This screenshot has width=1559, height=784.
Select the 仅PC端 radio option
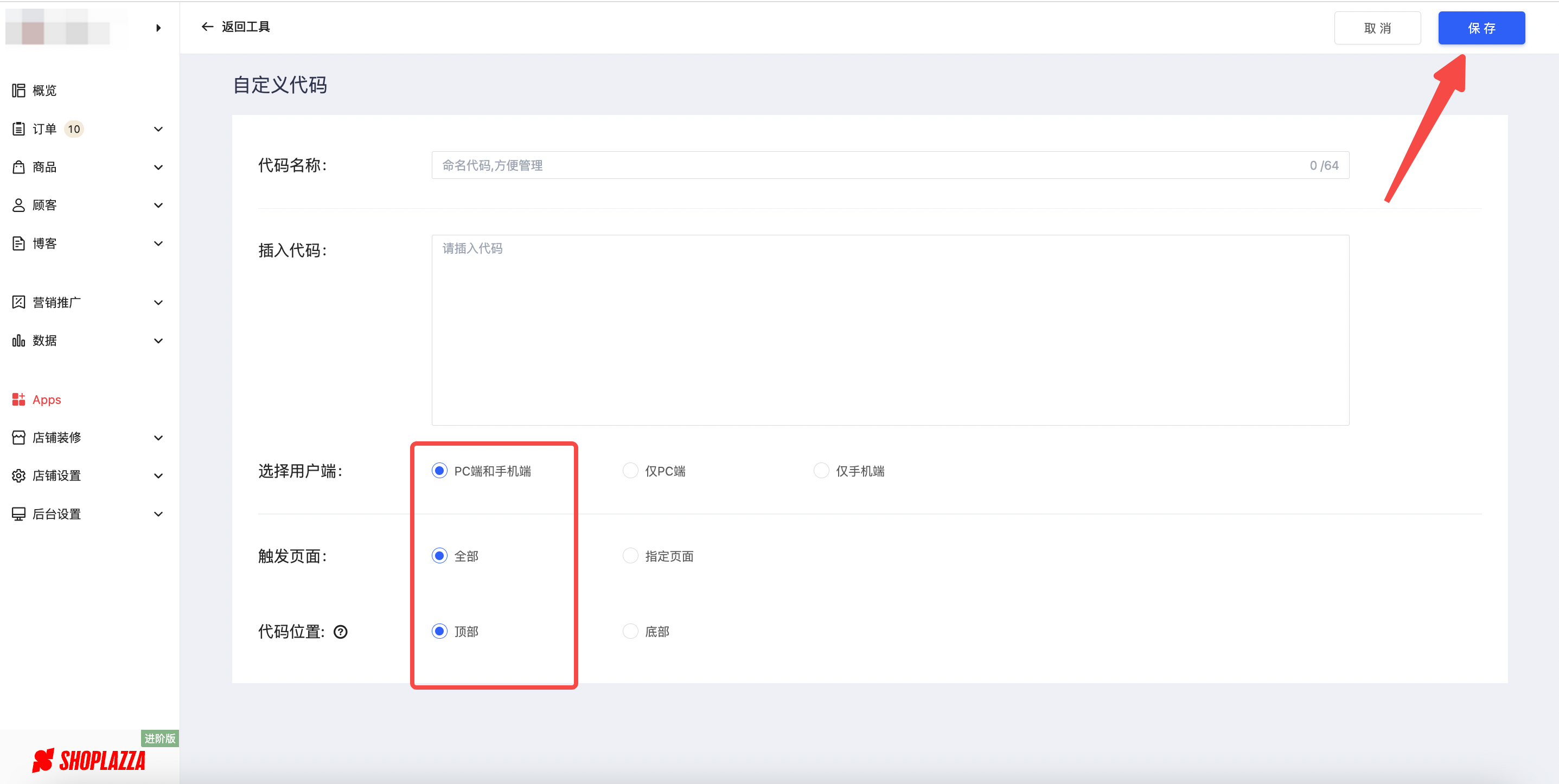(x=631, y=471)
